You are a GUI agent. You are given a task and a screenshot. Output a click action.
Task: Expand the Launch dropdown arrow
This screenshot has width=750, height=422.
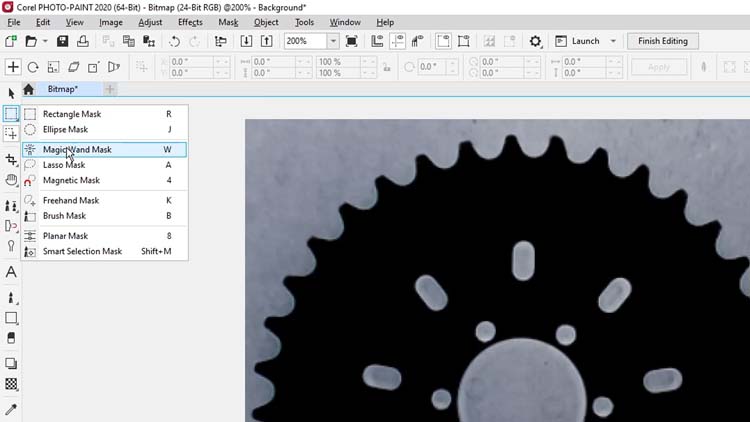click(613, 41)
